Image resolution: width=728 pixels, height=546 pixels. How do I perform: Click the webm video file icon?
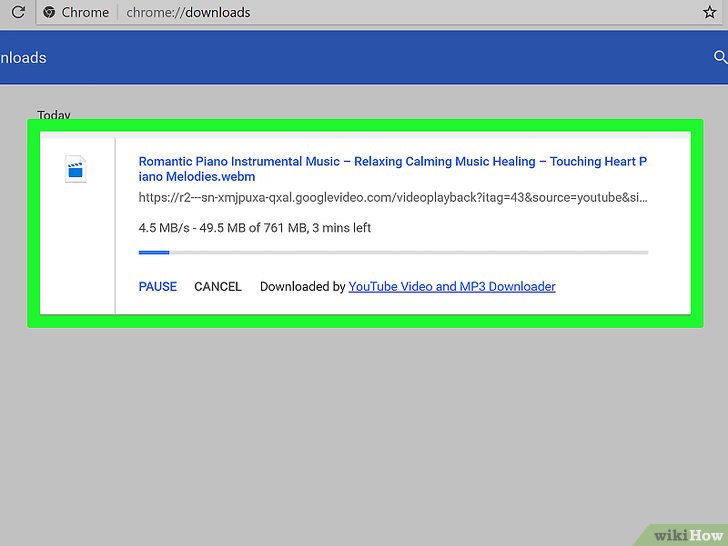coord(76,169)
